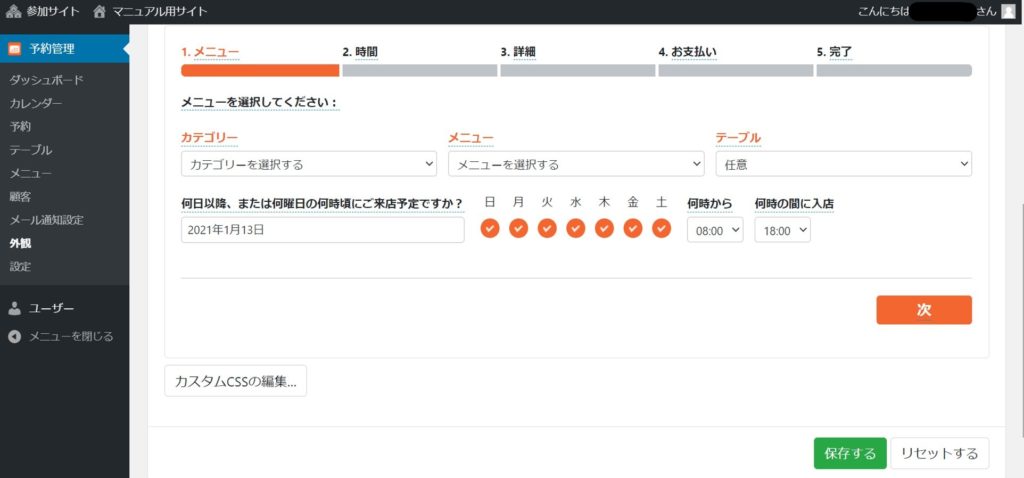Click the メニューを閉じる collapse arrow icon
This screenshot has width=1024, height=478.
click(15, 336)
